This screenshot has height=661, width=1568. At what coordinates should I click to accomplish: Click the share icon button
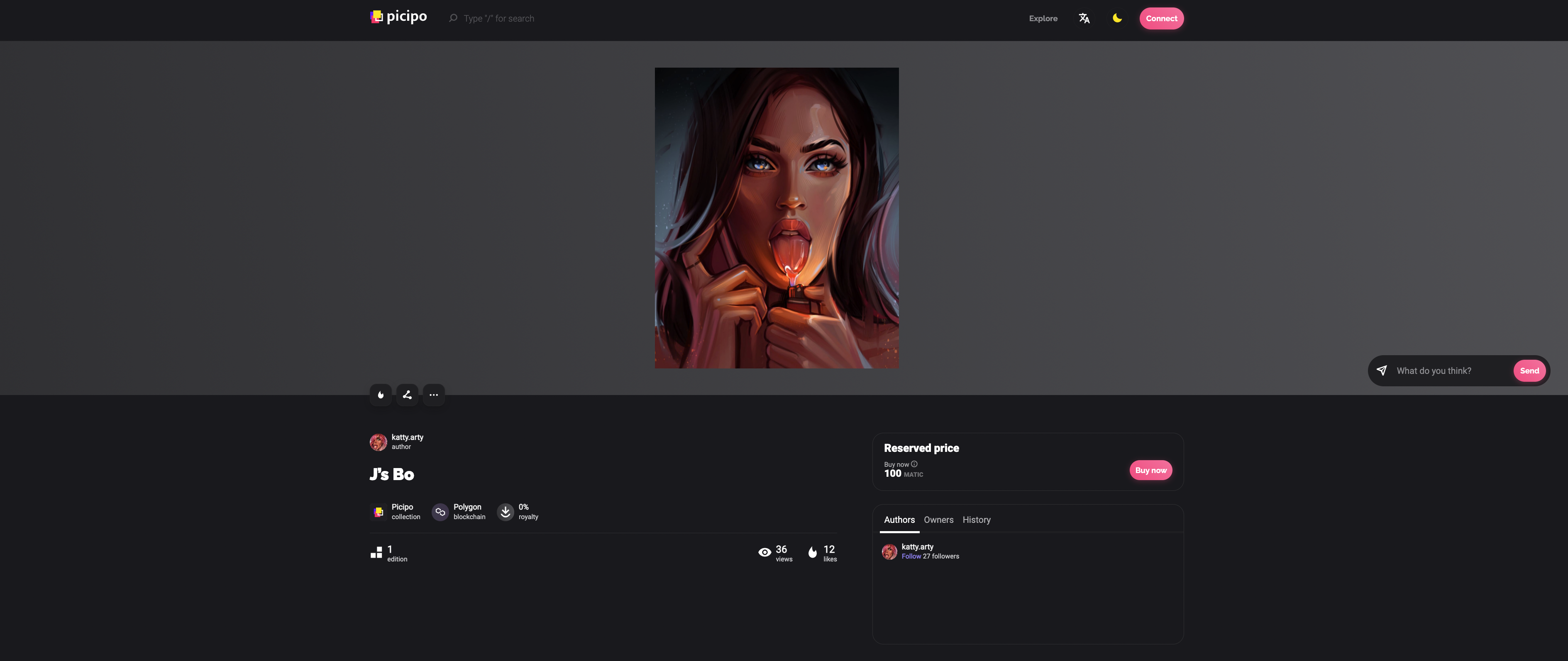[407, 395]
